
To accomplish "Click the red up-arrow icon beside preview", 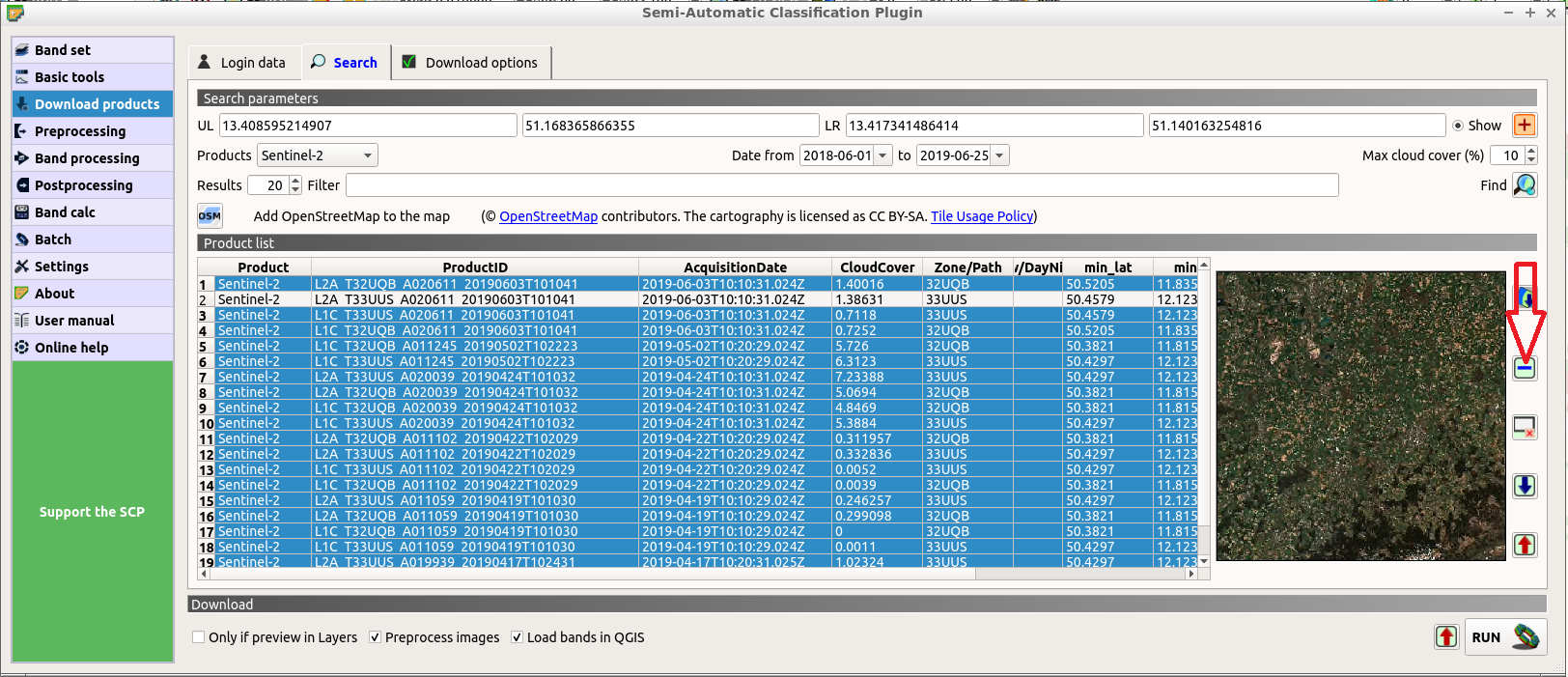I will (x=1525, y=545).
